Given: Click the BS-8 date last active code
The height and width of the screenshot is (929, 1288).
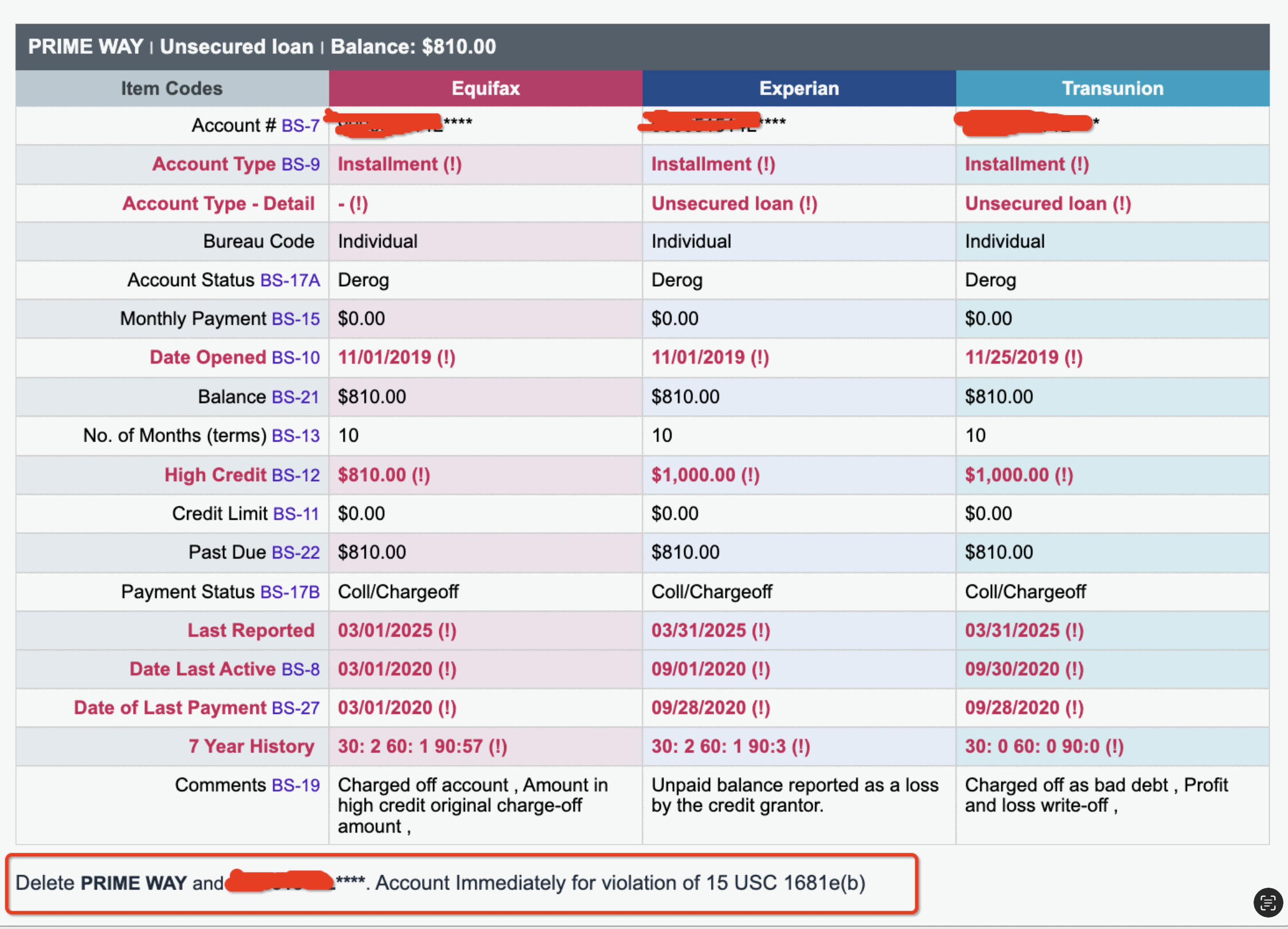Looking at the screenshot, I should point(300,669).
